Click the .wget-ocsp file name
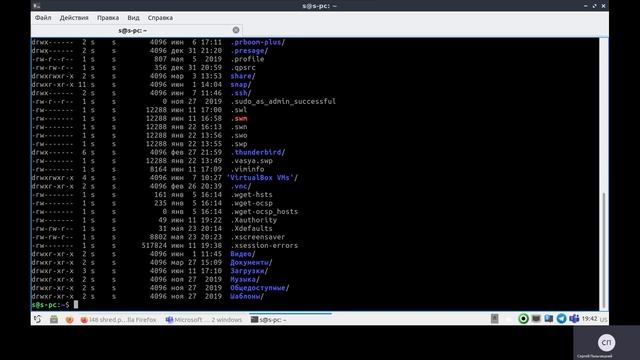The height and width of the screenshot is (360, 640). tap(251, 203)
